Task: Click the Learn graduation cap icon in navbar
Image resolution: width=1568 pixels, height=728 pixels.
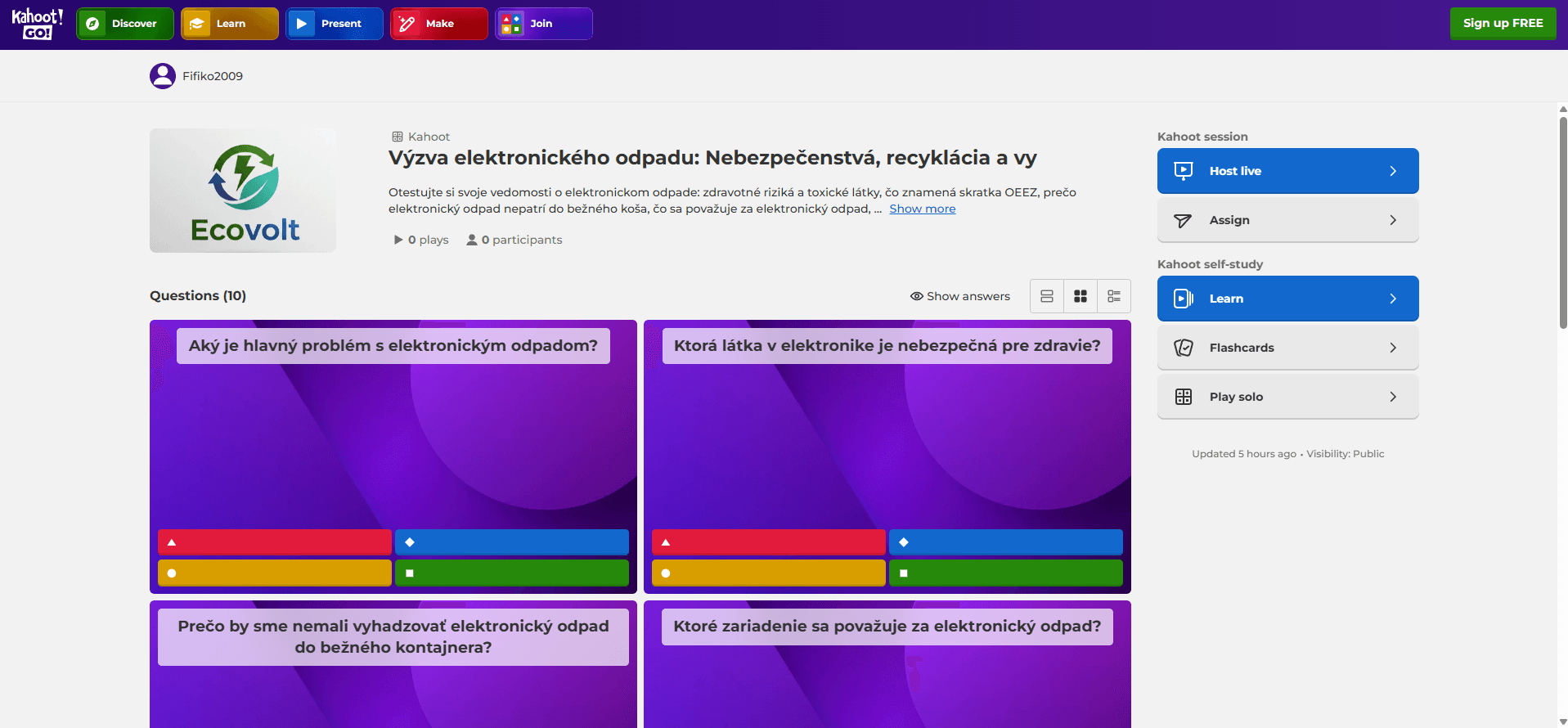Action: tap(197, 24)
